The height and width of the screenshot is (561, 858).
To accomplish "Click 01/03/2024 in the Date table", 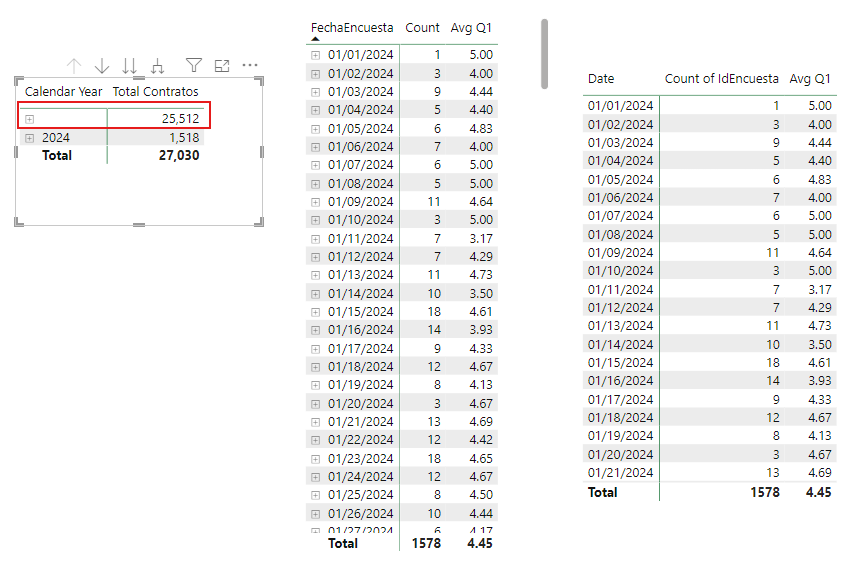I will pyautogui.click(x=621, y=143).
